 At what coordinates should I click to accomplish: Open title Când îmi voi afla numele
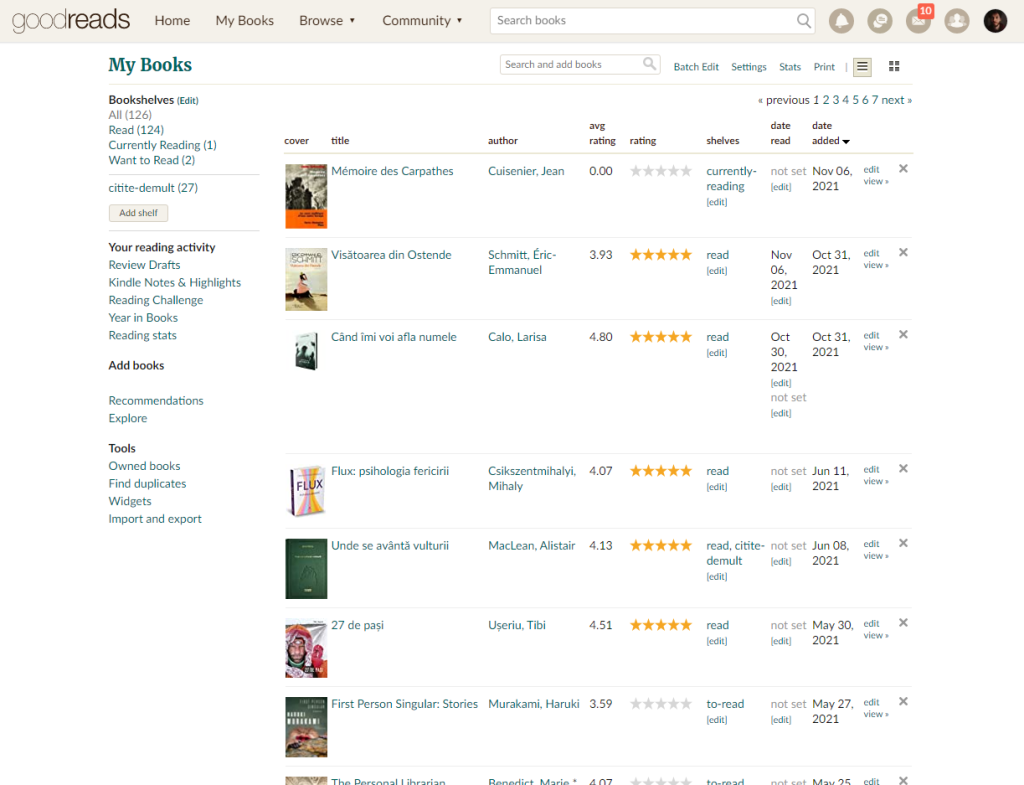click(393, 337)
